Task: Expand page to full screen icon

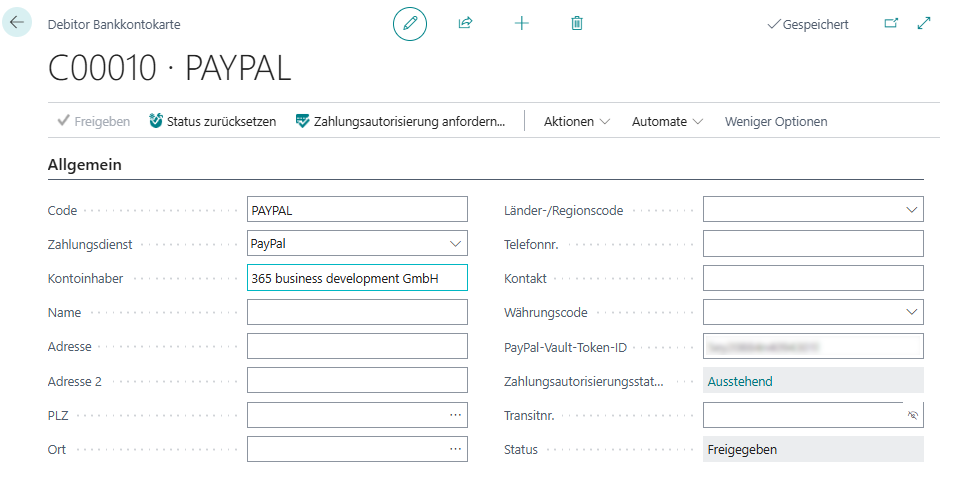Action: click(x=924, y=23)
